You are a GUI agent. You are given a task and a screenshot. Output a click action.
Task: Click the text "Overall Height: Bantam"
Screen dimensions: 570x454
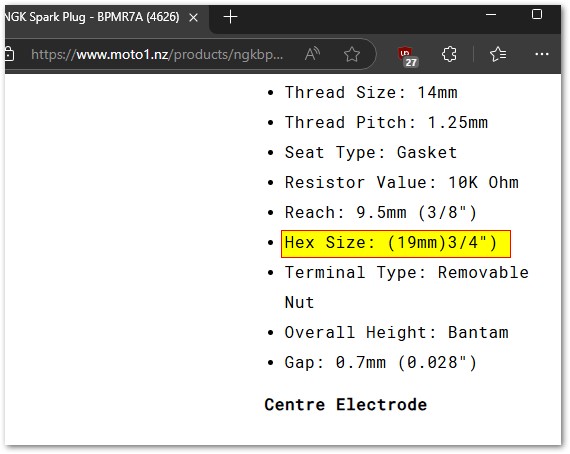pos(397,333)
